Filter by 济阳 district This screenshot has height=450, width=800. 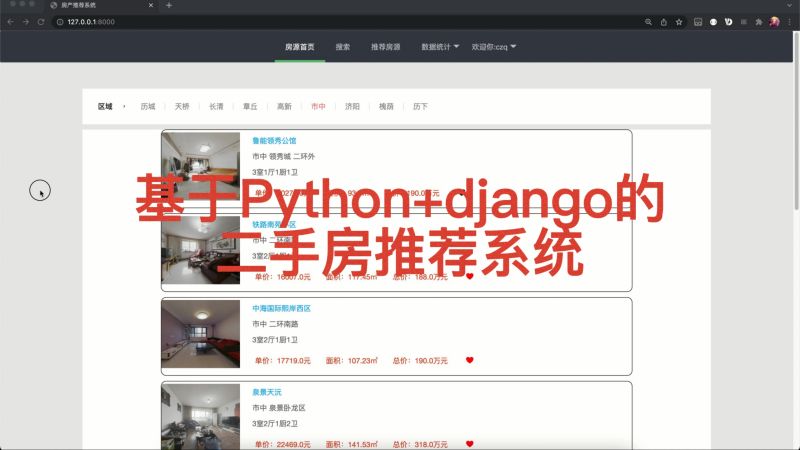[352, 107]
